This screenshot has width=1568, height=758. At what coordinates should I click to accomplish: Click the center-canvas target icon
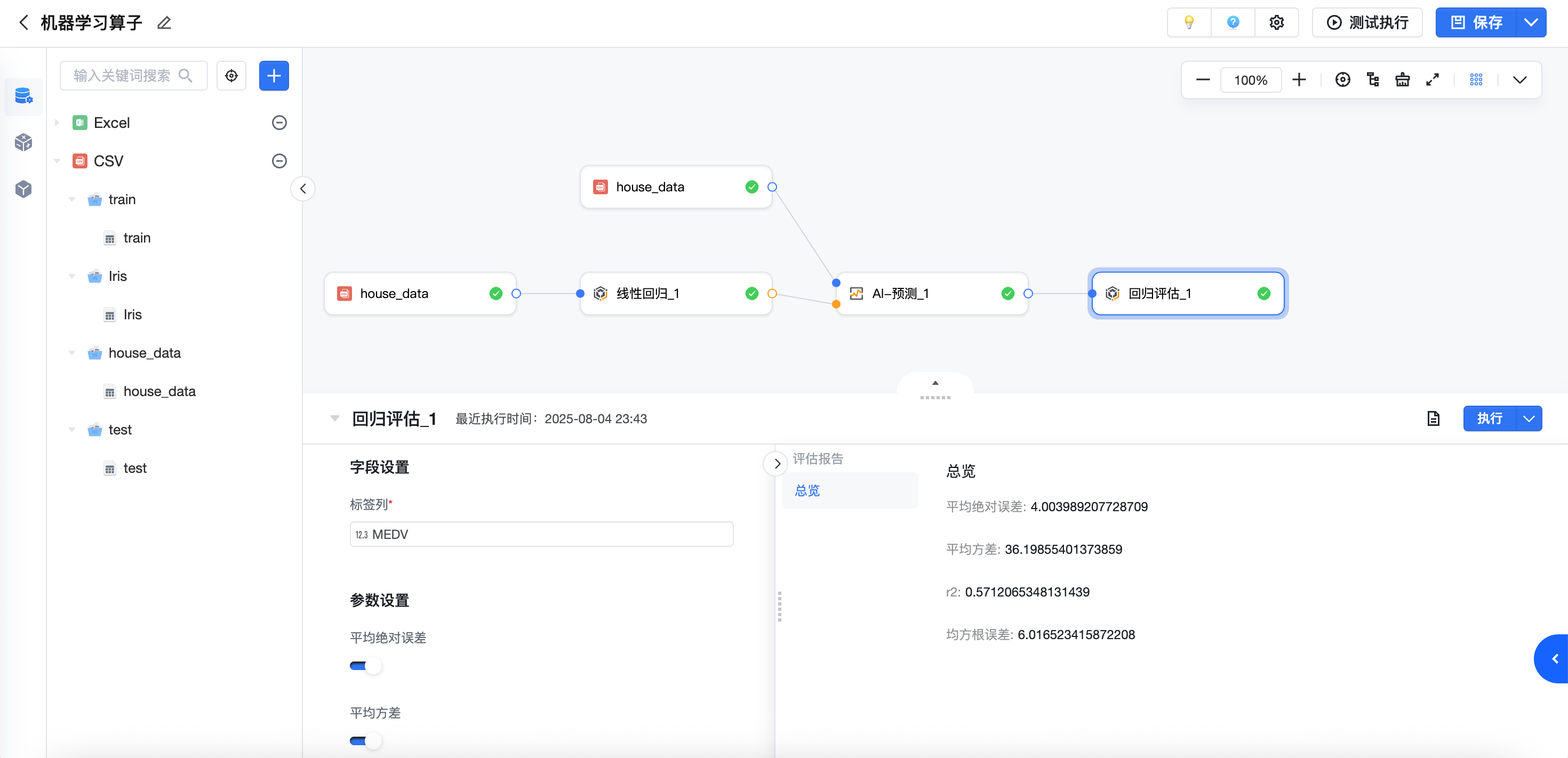tap(1343, 80)
